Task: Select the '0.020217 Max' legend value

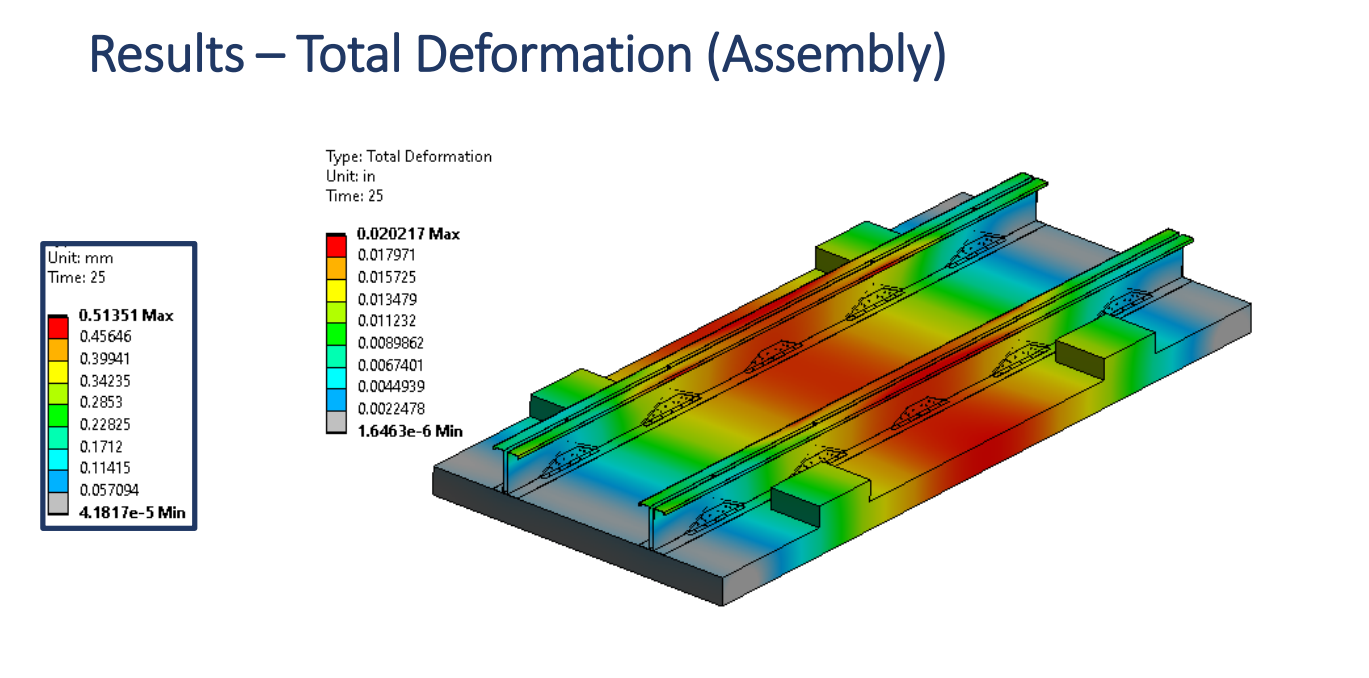Action: point(408,233)
